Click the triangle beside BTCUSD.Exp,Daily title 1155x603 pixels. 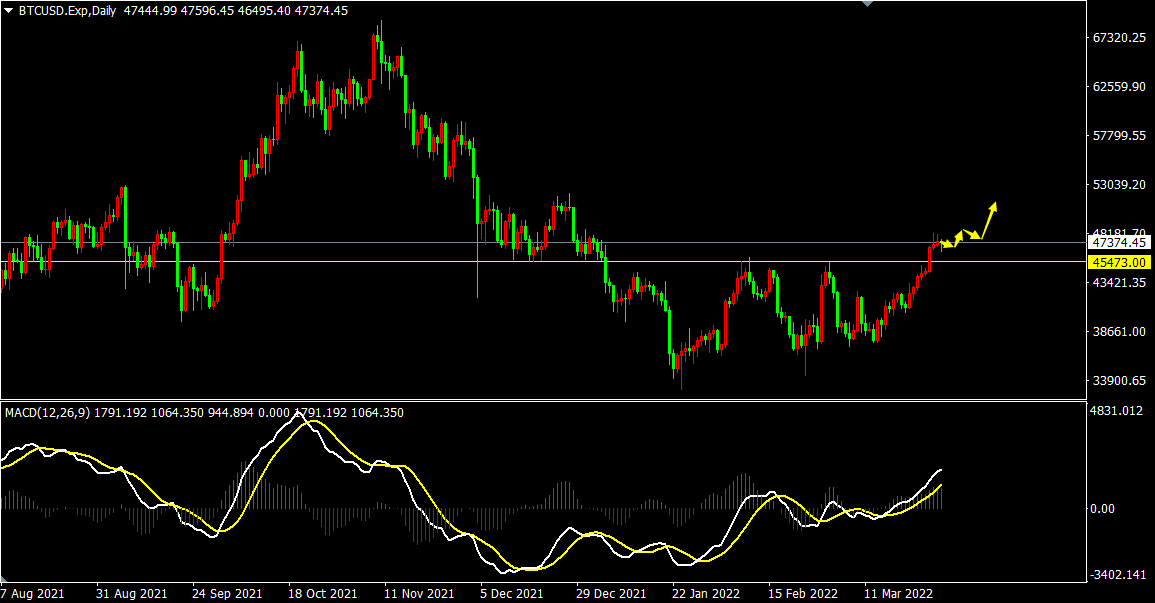[9, 10]
